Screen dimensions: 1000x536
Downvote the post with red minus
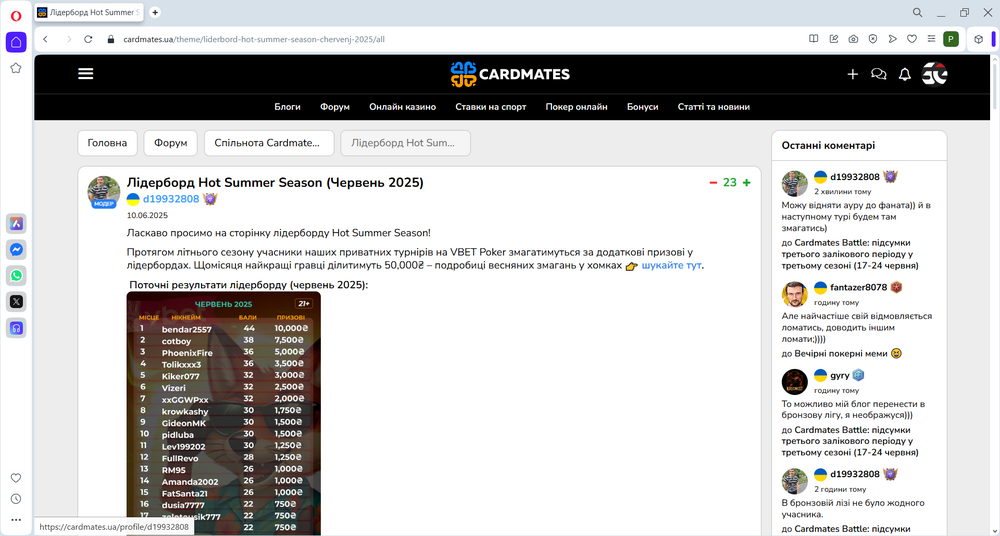point(714,183)
